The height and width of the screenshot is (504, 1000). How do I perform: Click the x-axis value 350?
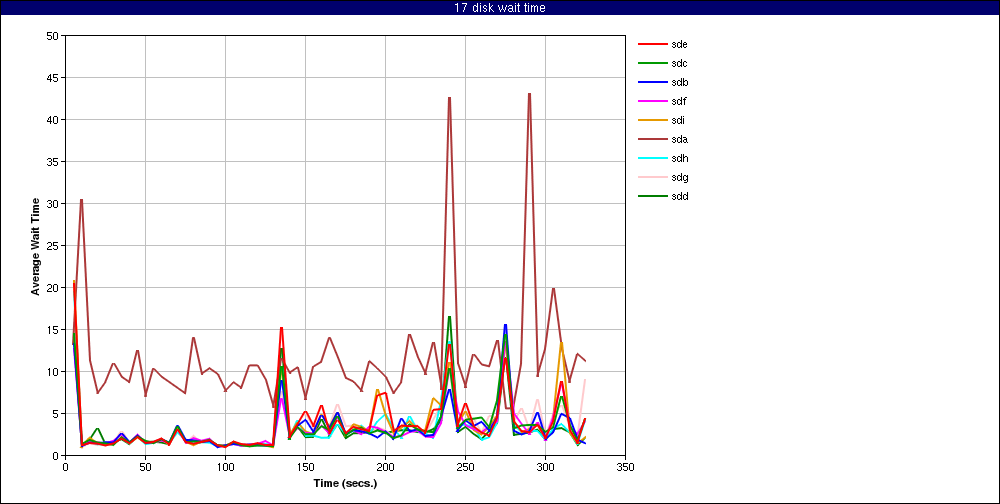[625, 467]
